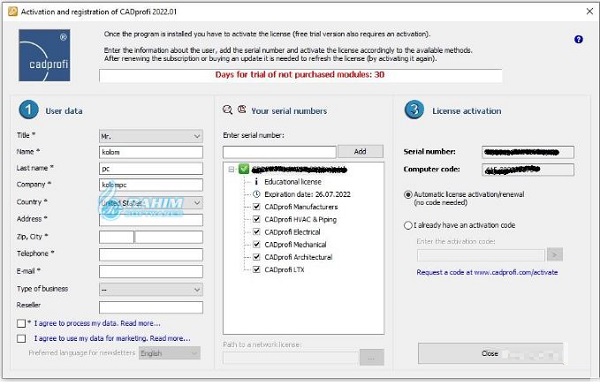
Task: Toggle the CADprofi Architectural checkbox
Action: (x=257, y=257)
